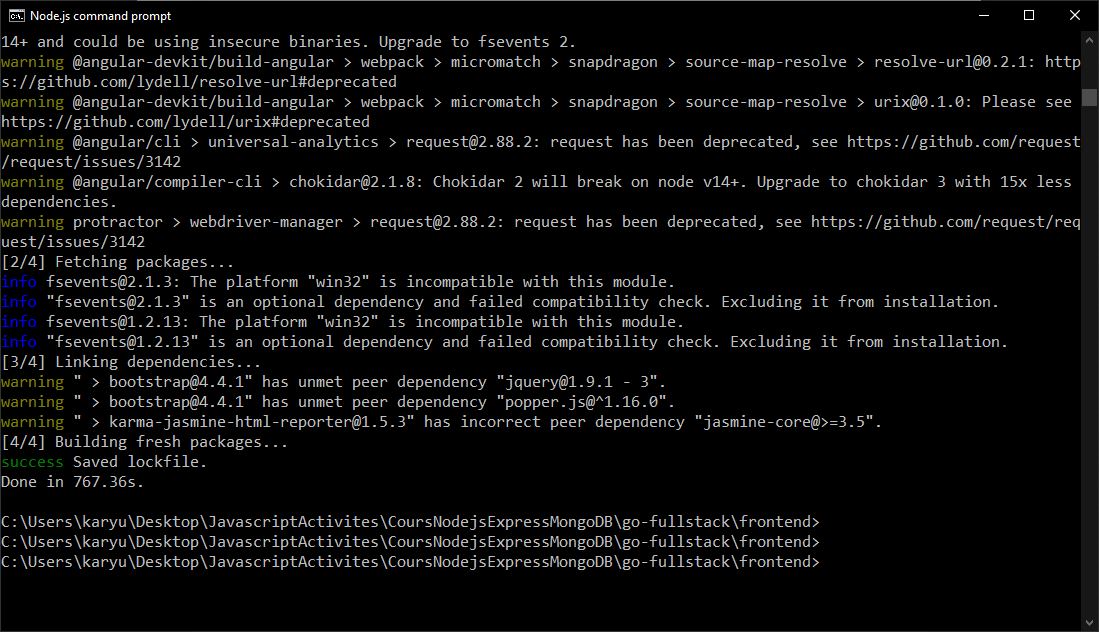This screenshot has height=632, width=1099.
Task: Click the "[3/4] Linking dependencies..." line
Action: point(131,362)
